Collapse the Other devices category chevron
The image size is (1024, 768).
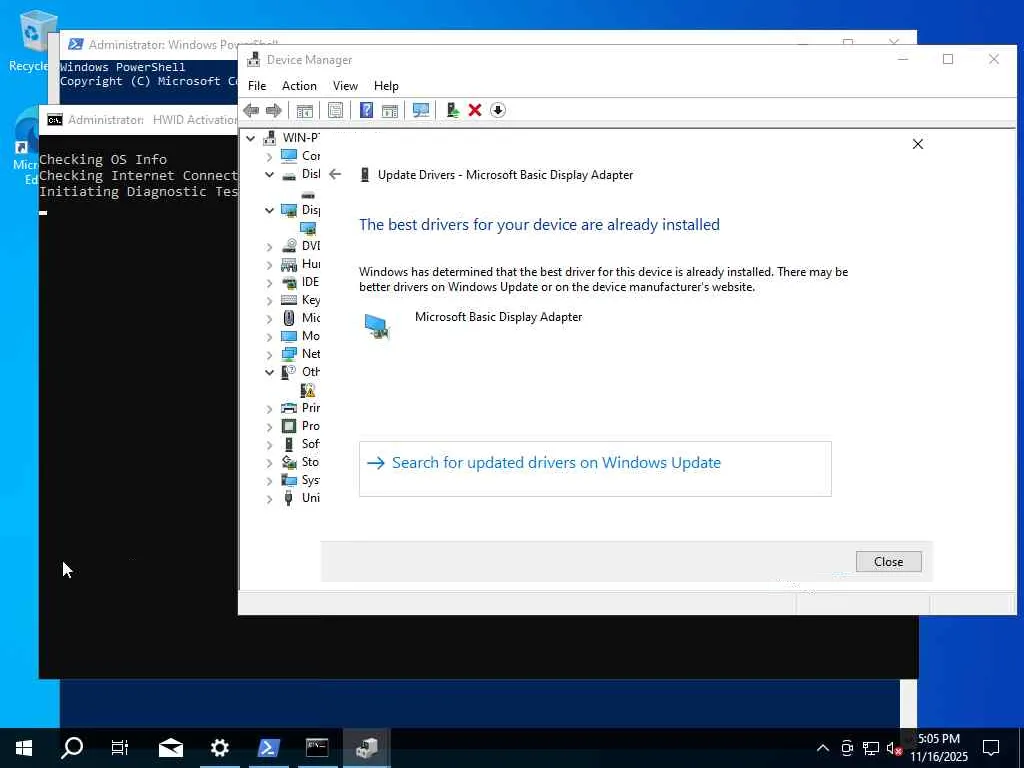click(x=269, y=372)
